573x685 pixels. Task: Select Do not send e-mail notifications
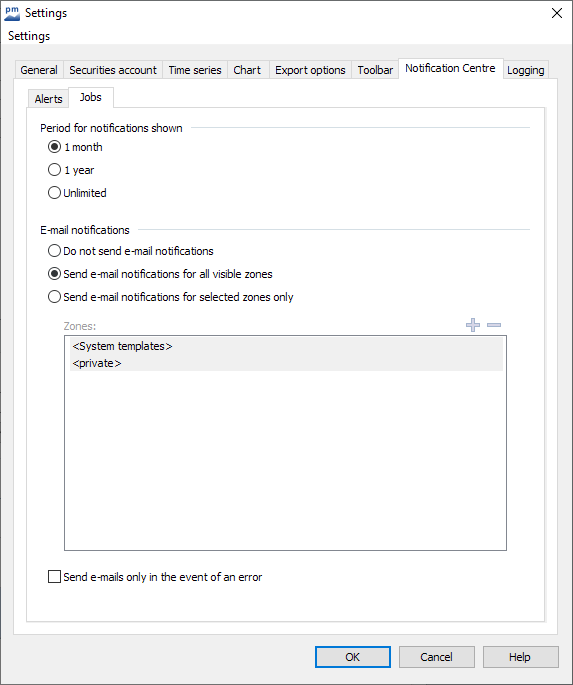click(54, 251)
